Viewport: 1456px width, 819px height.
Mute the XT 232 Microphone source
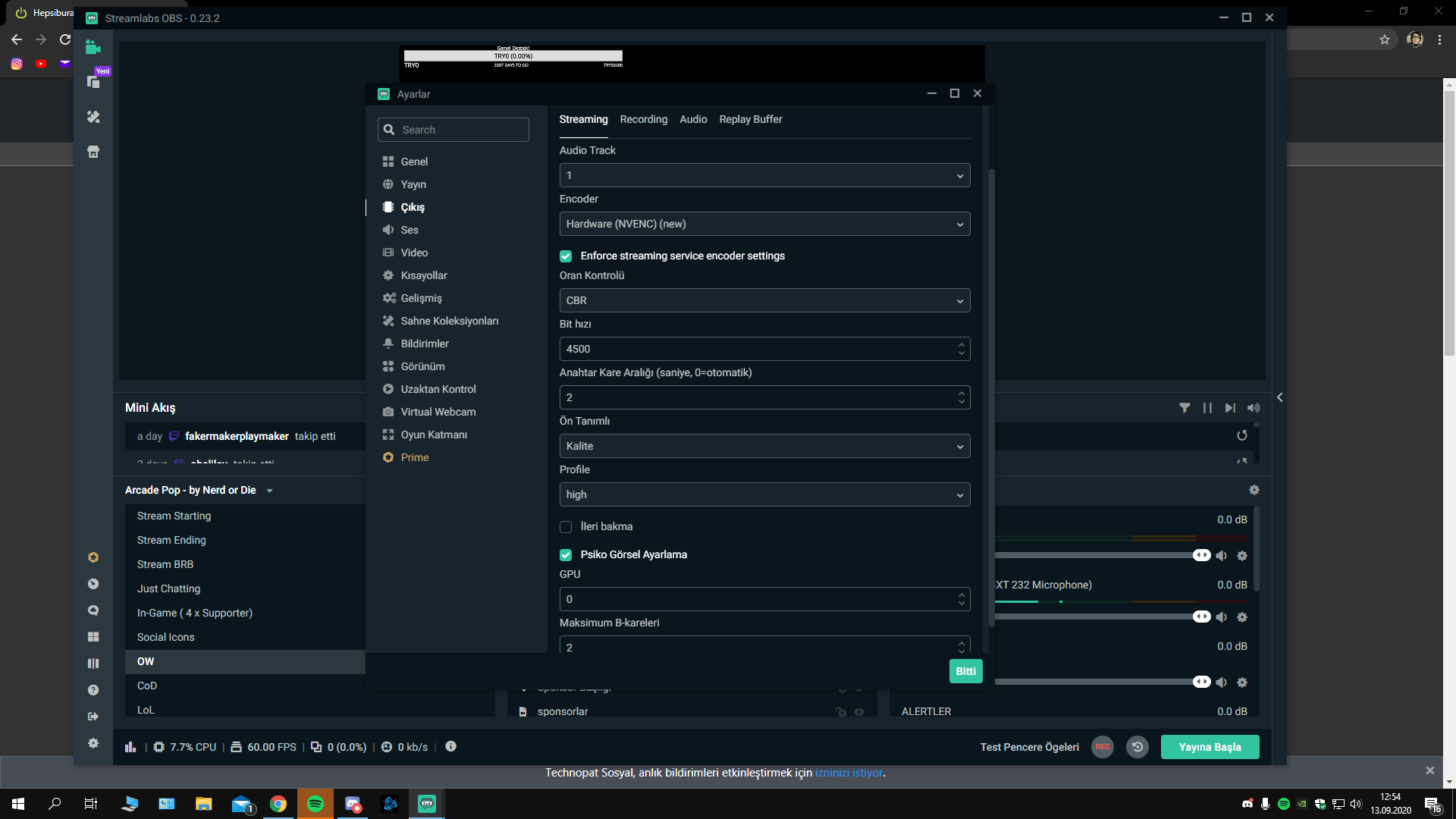click(x=1221, y=617)
